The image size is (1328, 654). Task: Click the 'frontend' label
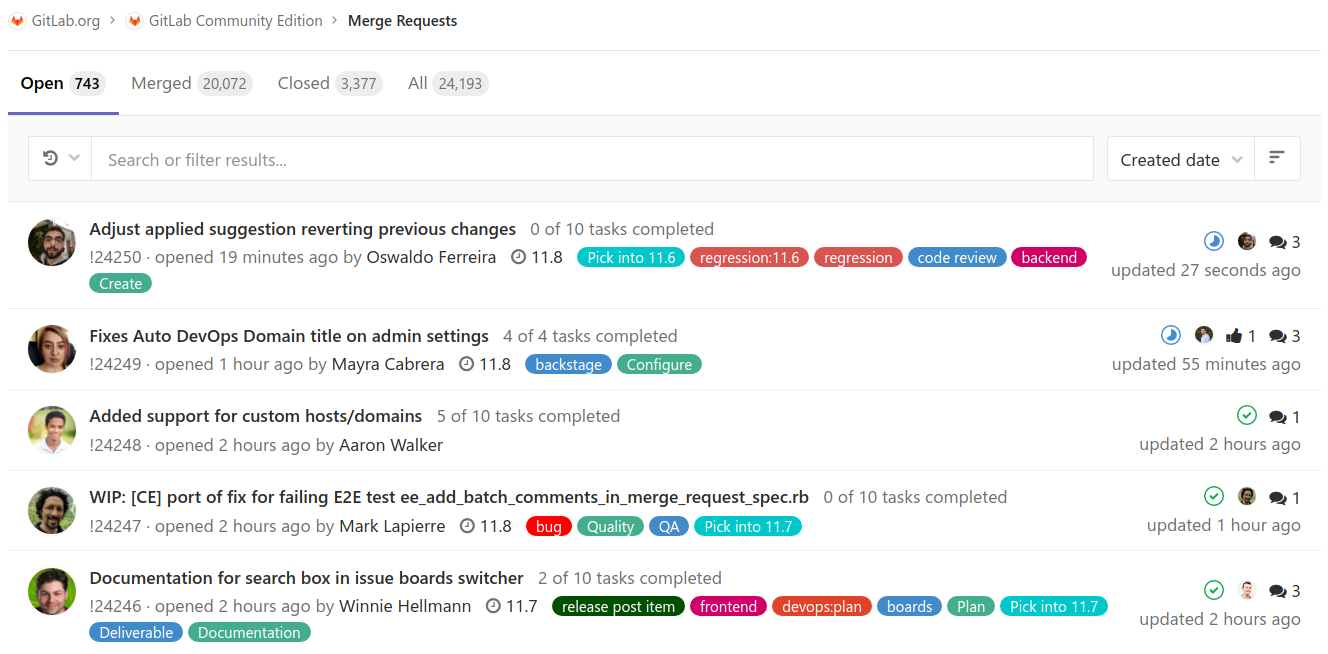728,606
